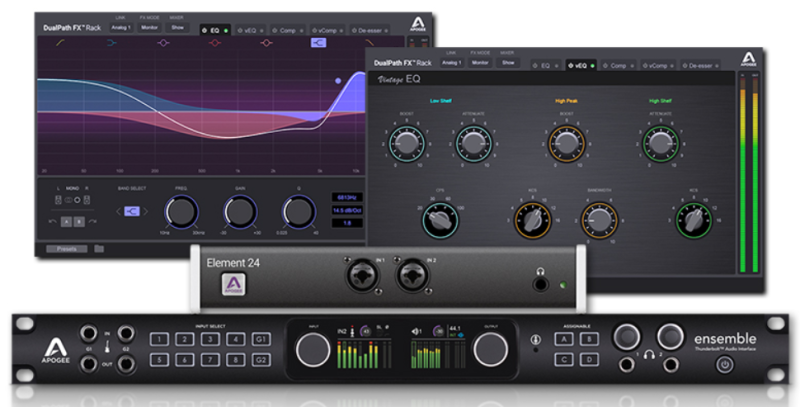Click the talkback microphone icon on the Ensemble
Screen dimensions: 800x407
coord(536,339)
